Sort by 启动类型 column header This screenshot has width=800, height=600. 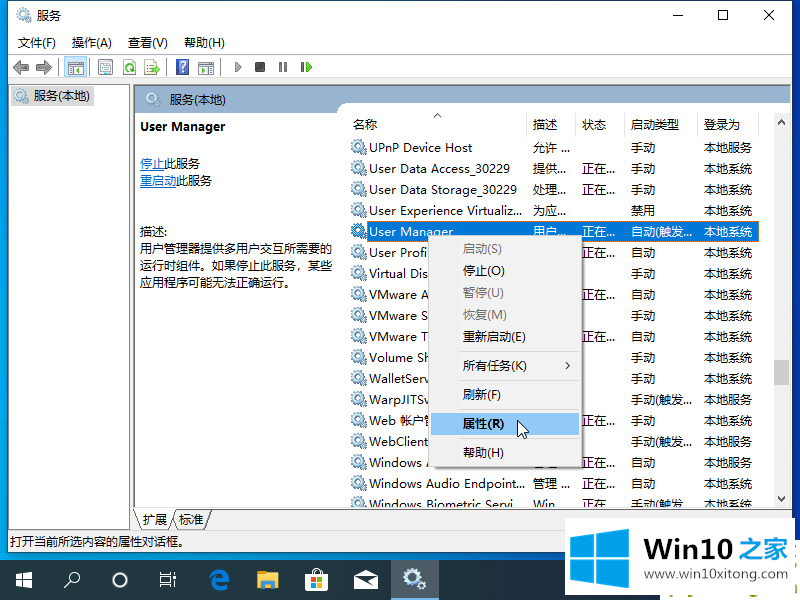coord(655,124)
